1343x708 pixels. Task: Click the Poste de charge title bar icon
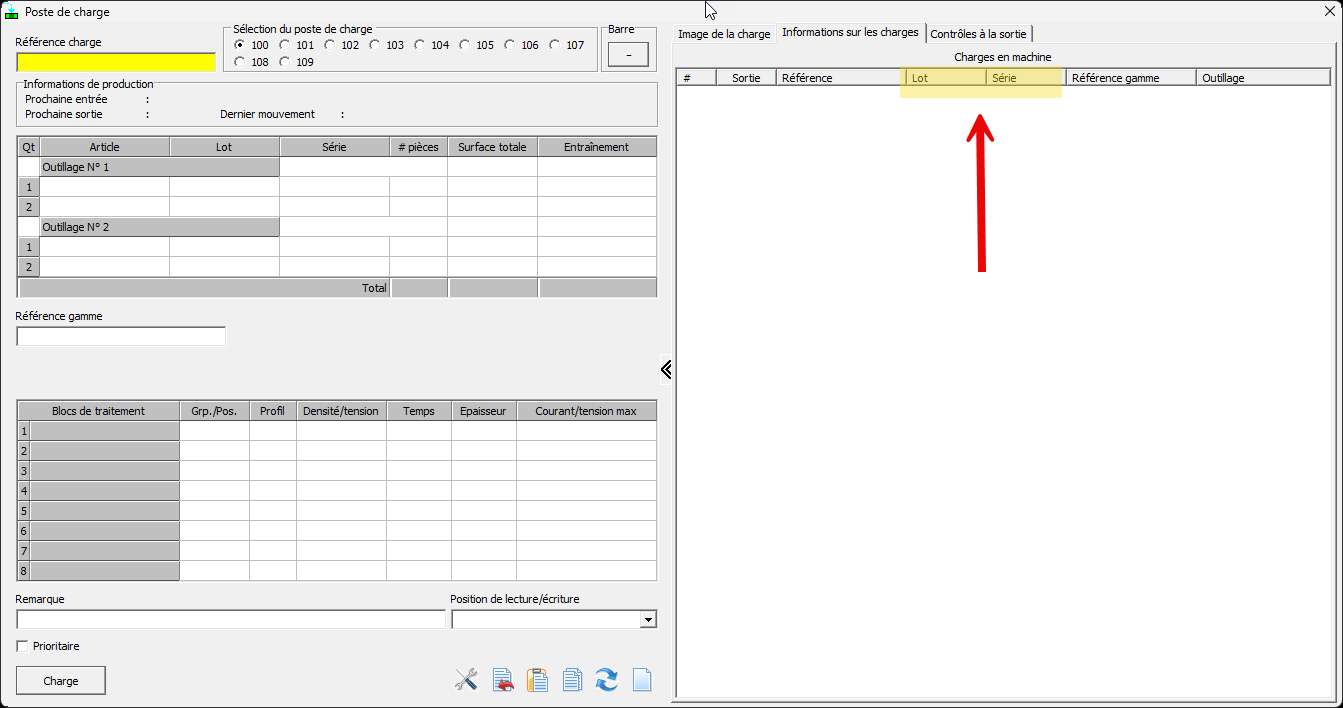pyautogui.click(x=12, y=12)
